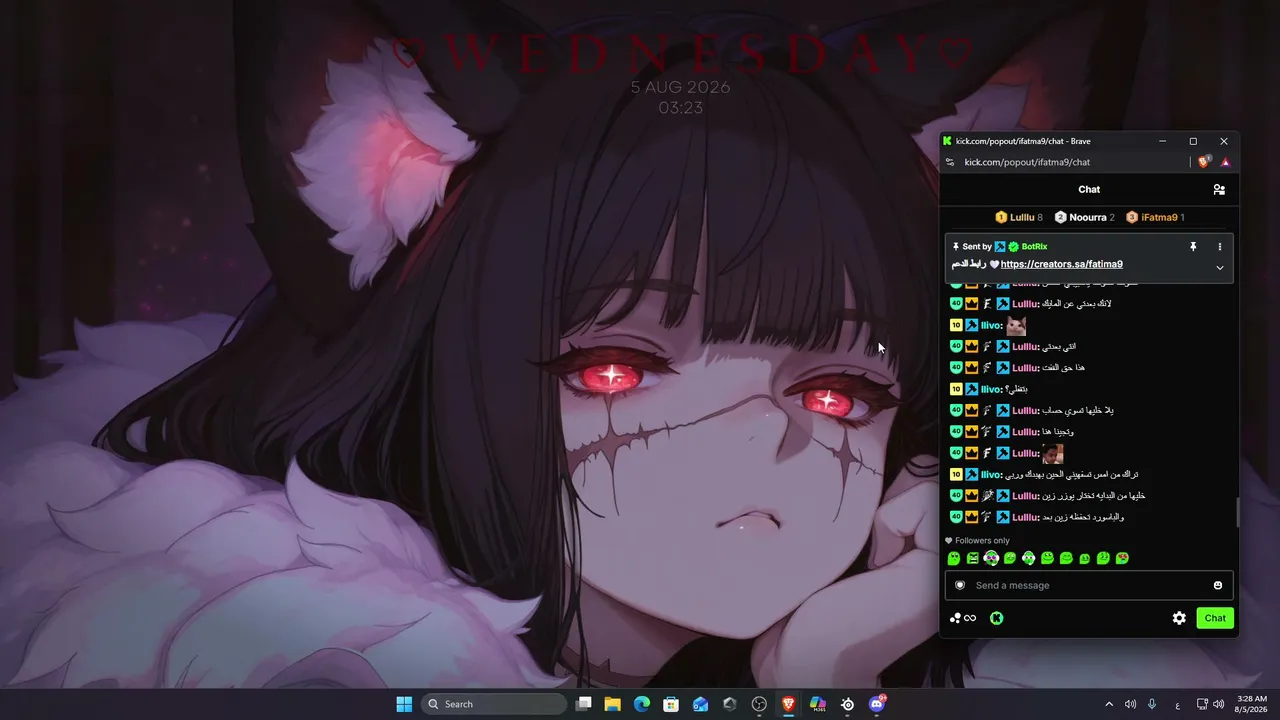Image resolution: width=1280 pixels, height=720 pixels.
Task: Click the green Kick K icon
Action: (997, 618)
